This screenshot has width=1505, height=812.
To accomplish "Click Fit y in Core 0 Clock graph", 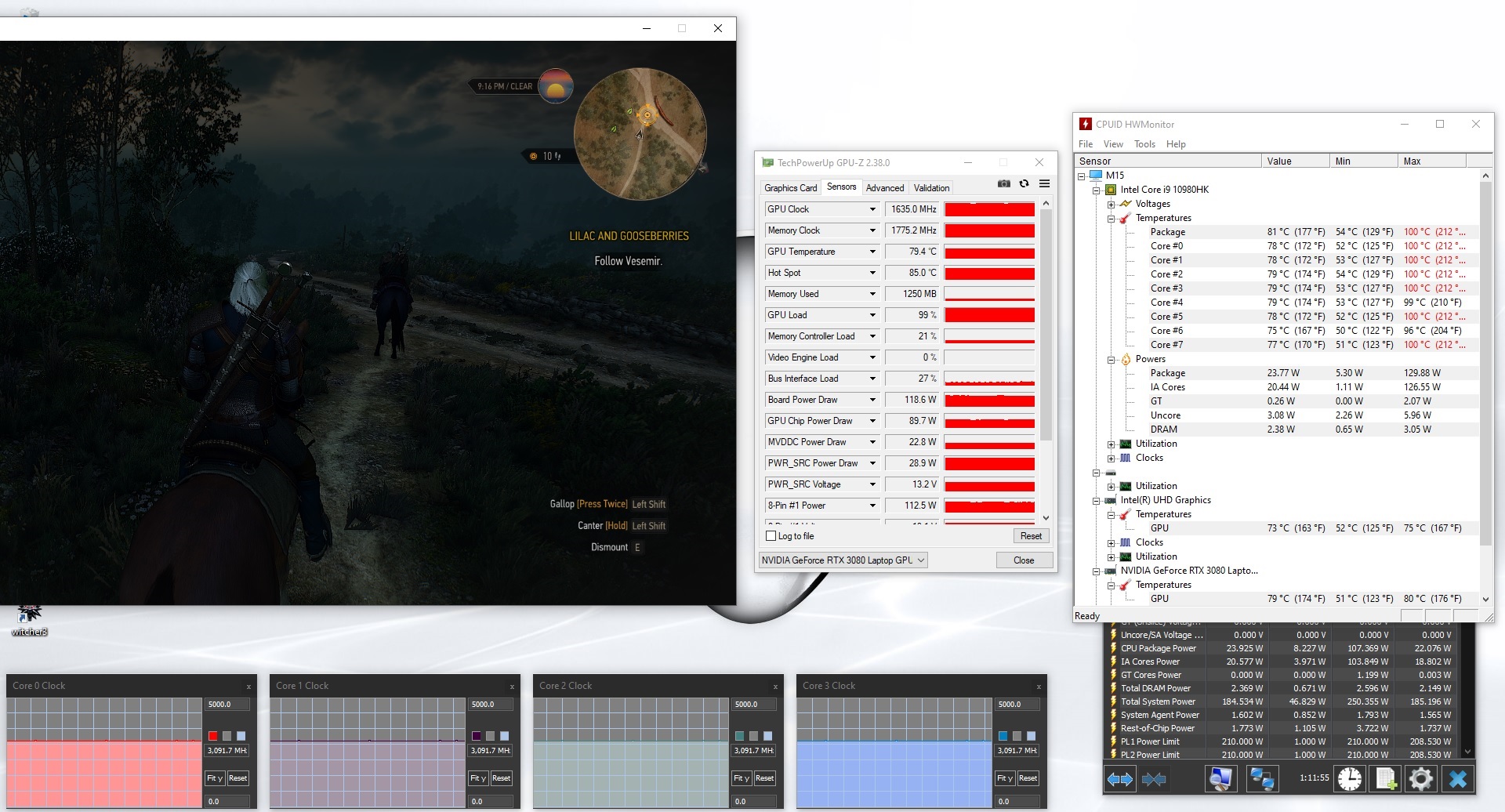I will (215, 778).
